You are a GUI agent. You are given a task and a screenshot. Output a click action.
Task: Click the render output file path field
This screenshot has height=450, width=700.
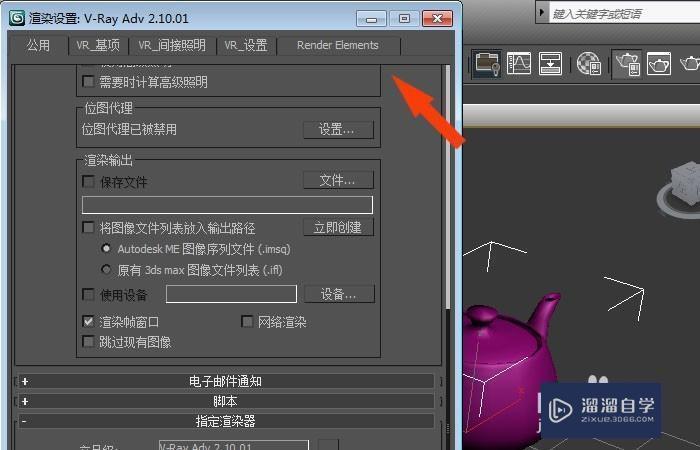point(227,205)
